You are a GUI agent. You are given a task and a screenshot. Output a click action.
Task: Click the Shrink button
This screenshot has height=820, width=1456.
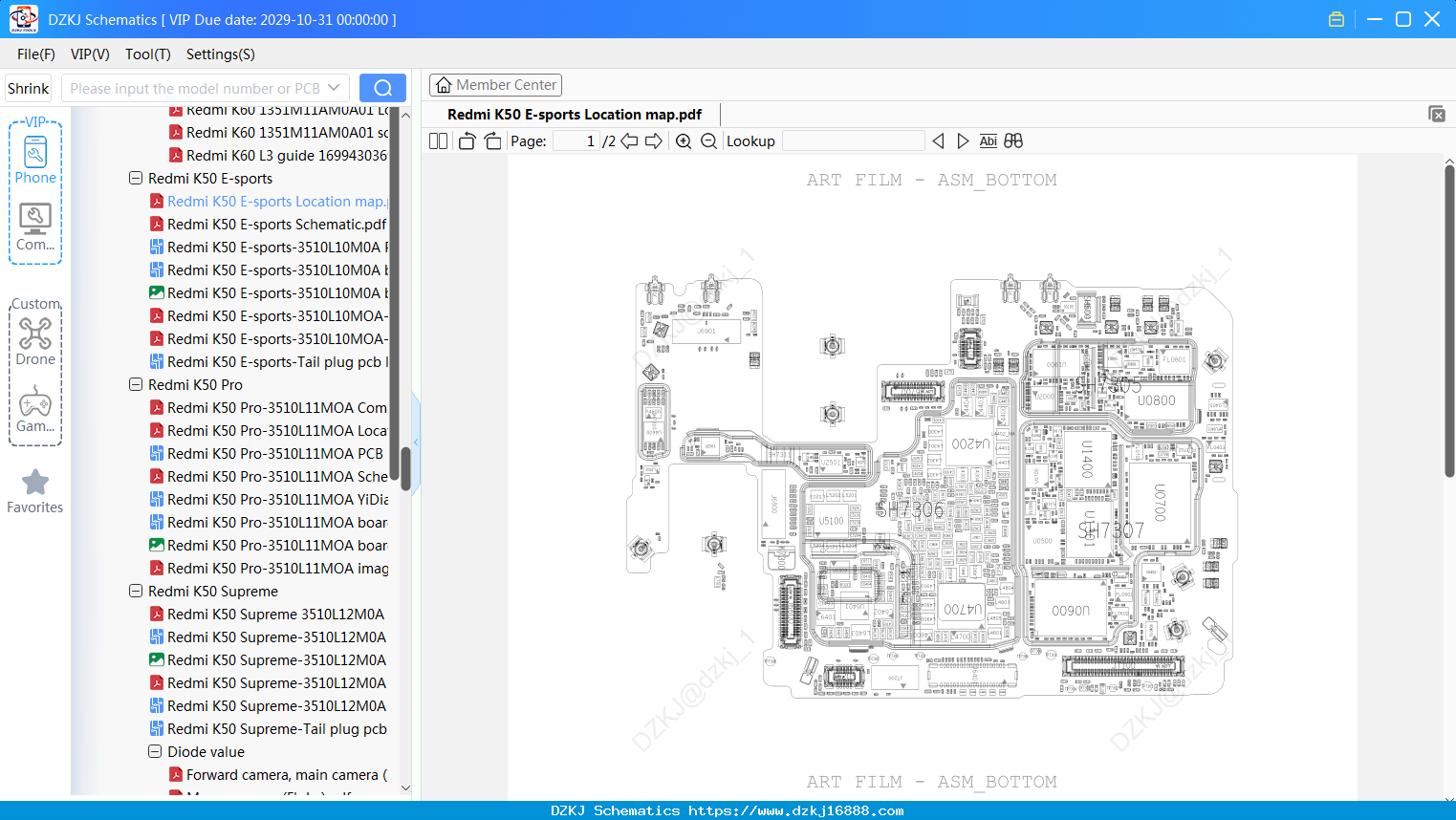click(x=28, y=88)
